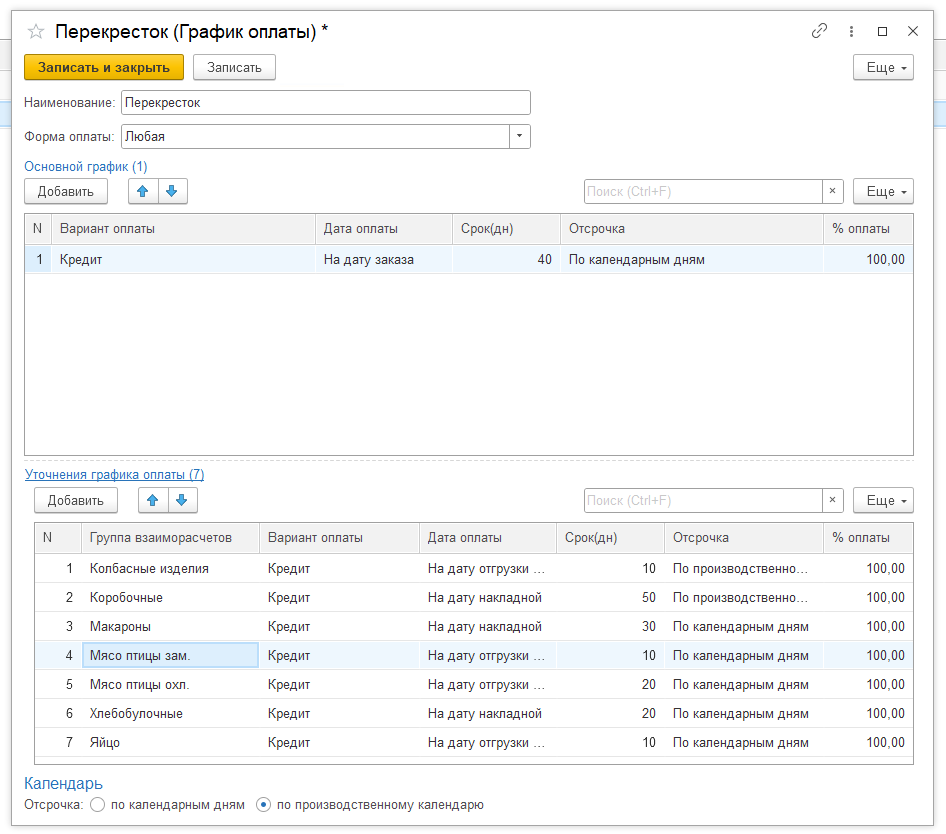Copy link using the chain icon
This screenshot has height=834, width=946.
[x=819, y=31]
